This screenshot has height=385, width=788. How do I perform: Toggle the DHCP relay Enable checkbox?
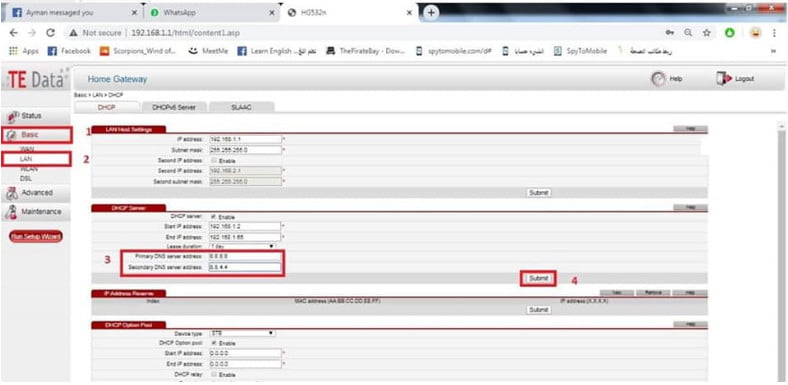pyautogui.click(x=214, y=374)
